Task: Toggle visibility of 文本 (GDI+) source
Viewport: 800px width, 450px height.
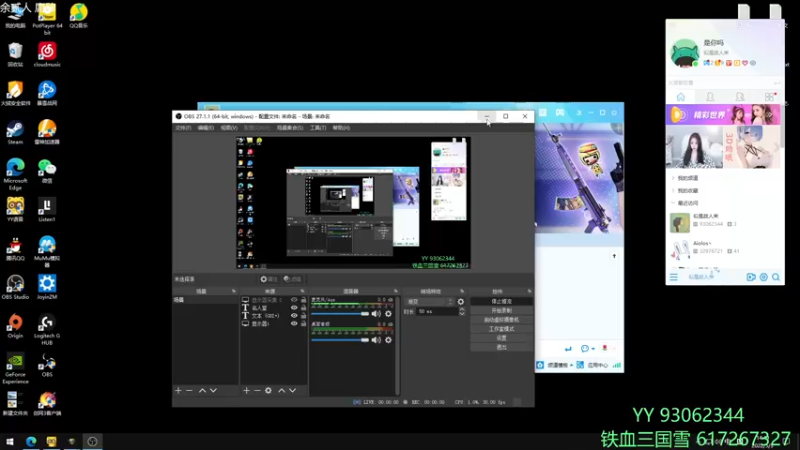Action: (x=294, y=315)
